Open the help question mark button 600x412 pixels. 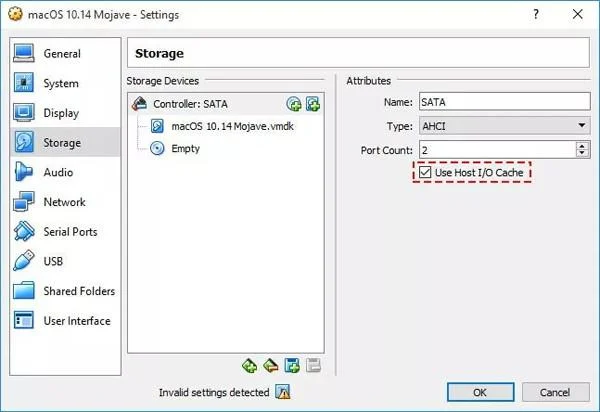pos(536,15)
